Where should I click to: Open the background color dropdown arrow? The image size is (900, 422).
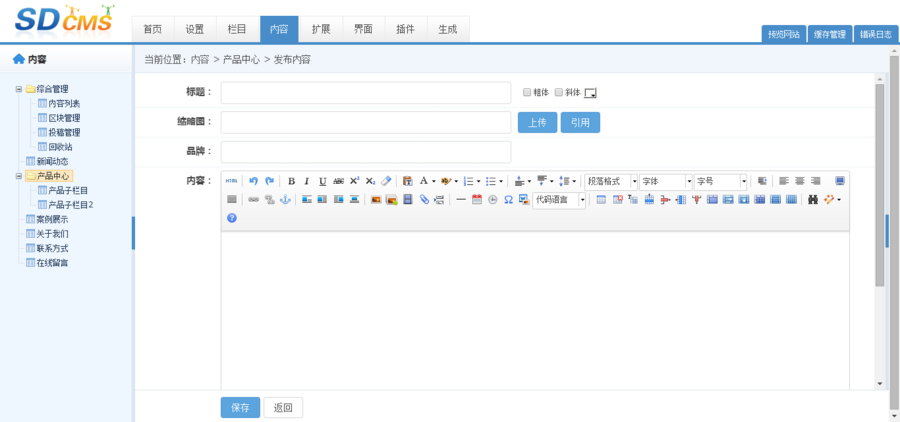click(x=456, y=181)
